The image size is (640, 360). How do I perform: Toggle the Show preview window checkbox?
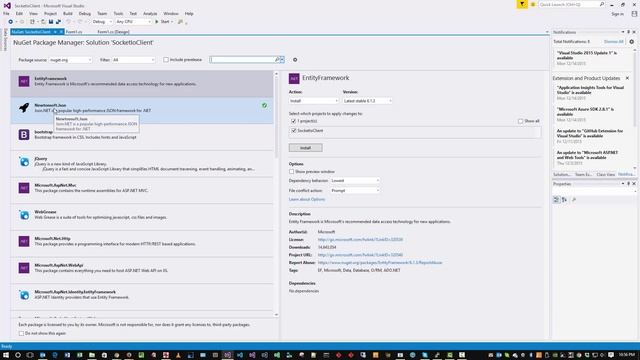tap(291, 171)
